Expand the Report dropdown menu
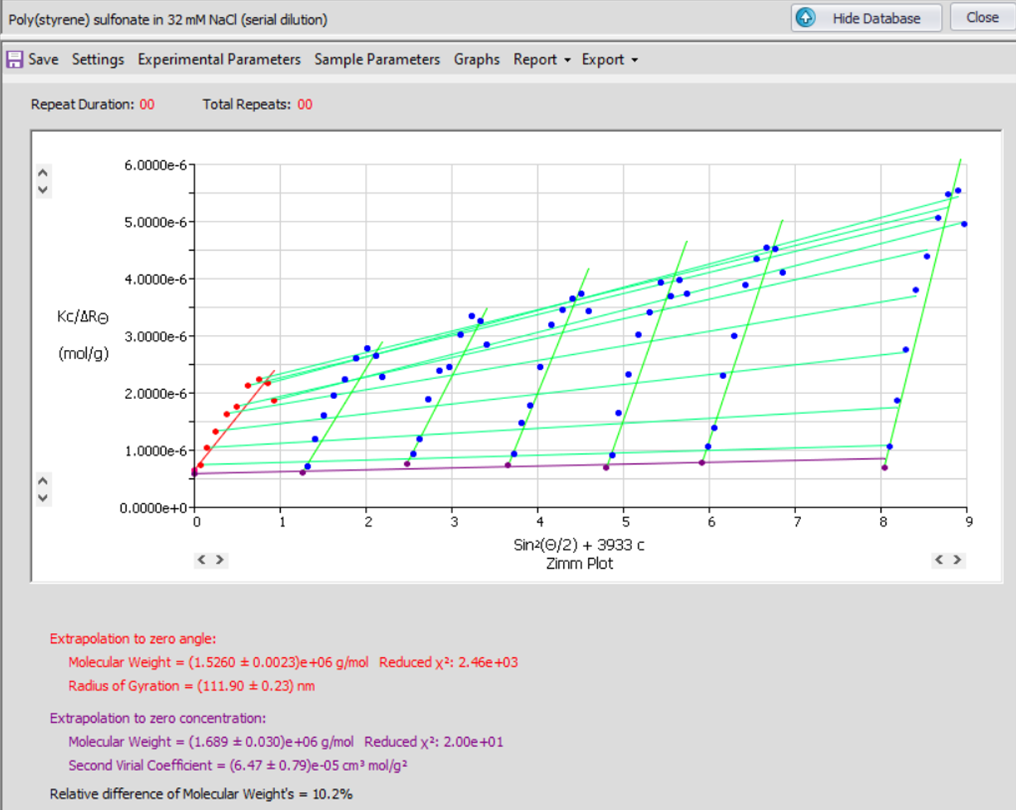 tap(542, 60)
